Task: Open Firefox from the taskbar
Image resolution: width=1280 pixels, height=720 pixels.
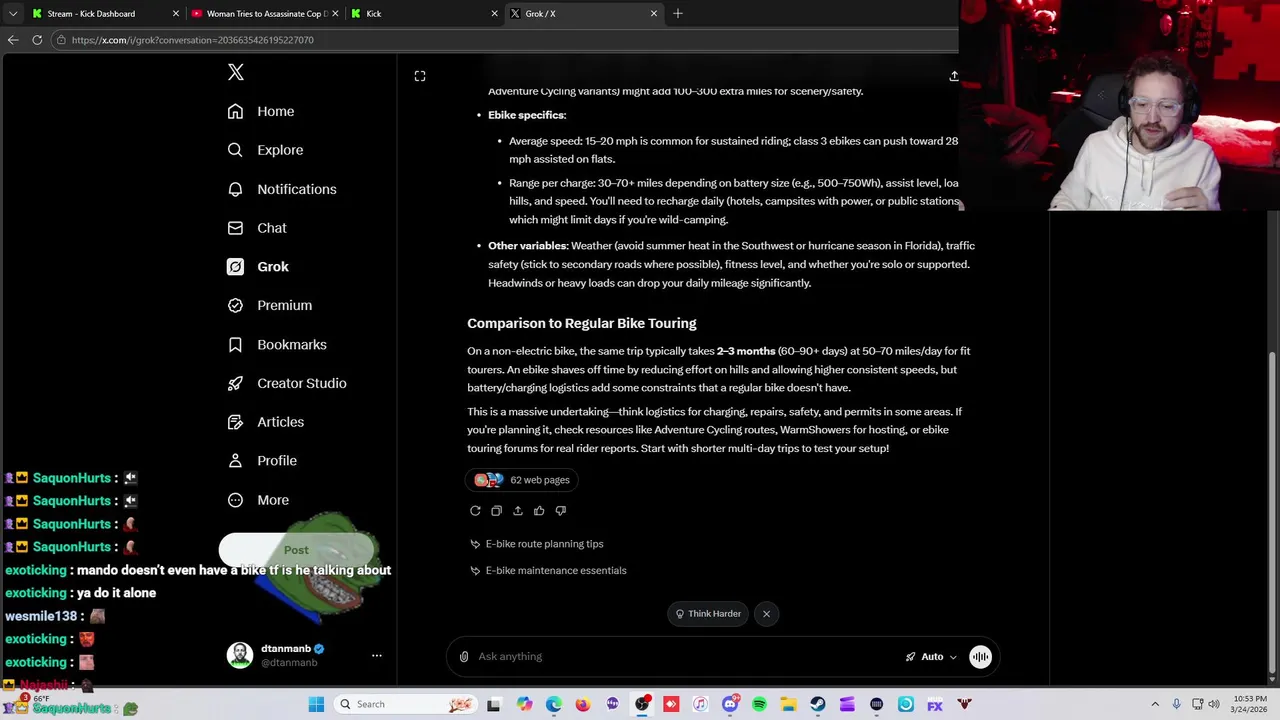Action: (x=583, y=704)
